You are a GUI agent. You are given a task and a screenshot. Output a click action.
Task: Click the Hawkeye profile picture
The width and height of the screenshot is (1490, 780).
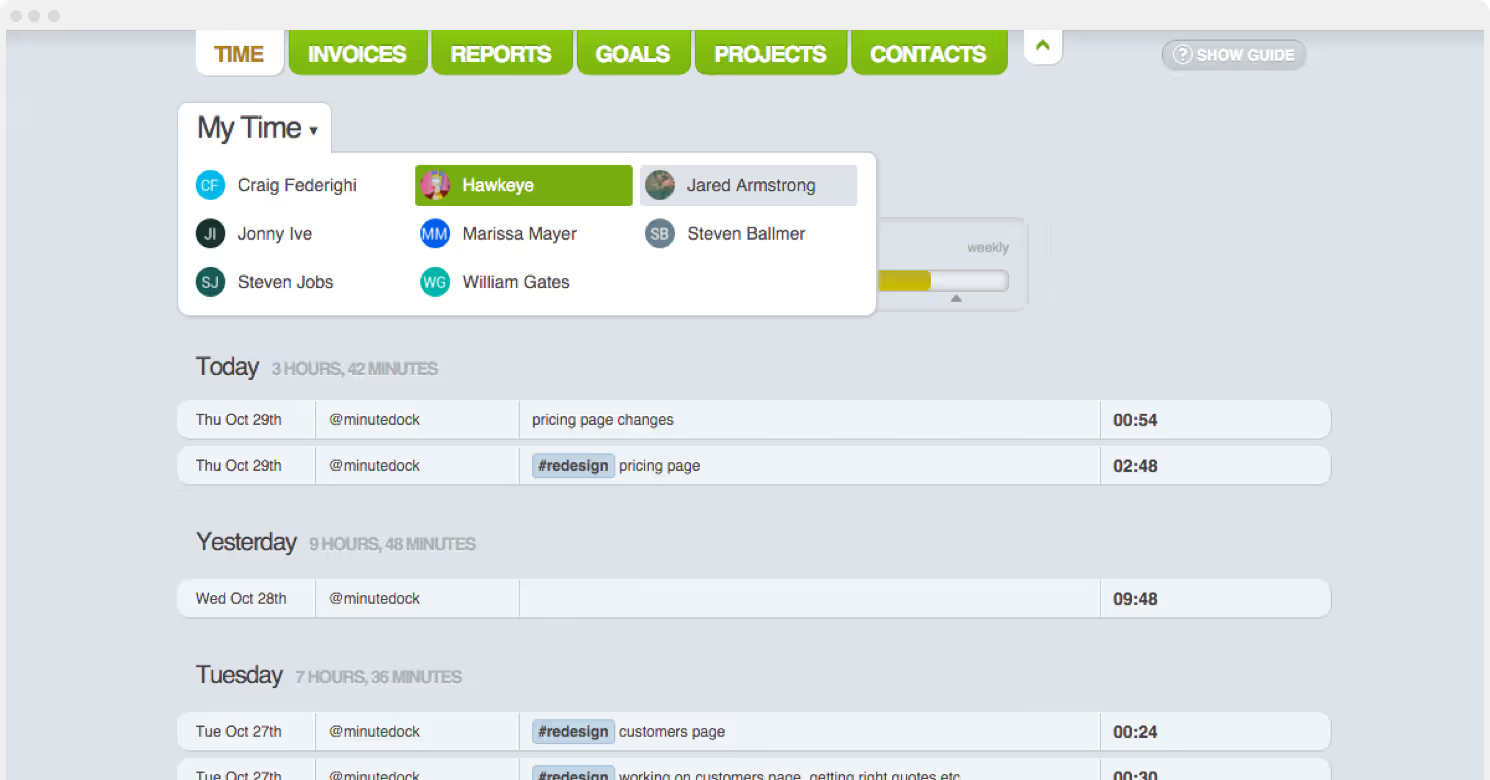click(x=434, y=185)
